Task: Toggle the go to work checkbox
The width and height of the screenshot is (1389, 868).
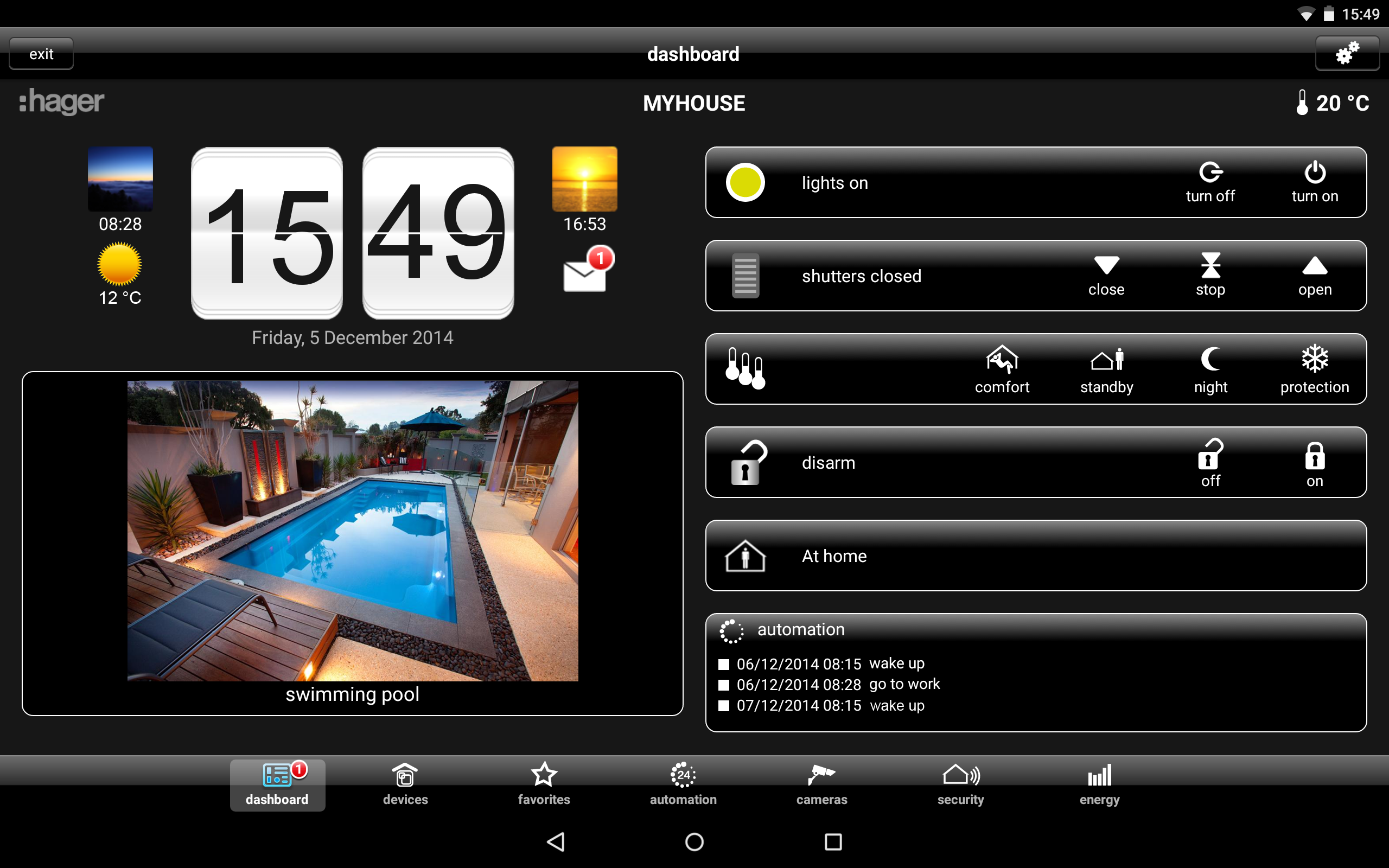Action: (724, 685)
